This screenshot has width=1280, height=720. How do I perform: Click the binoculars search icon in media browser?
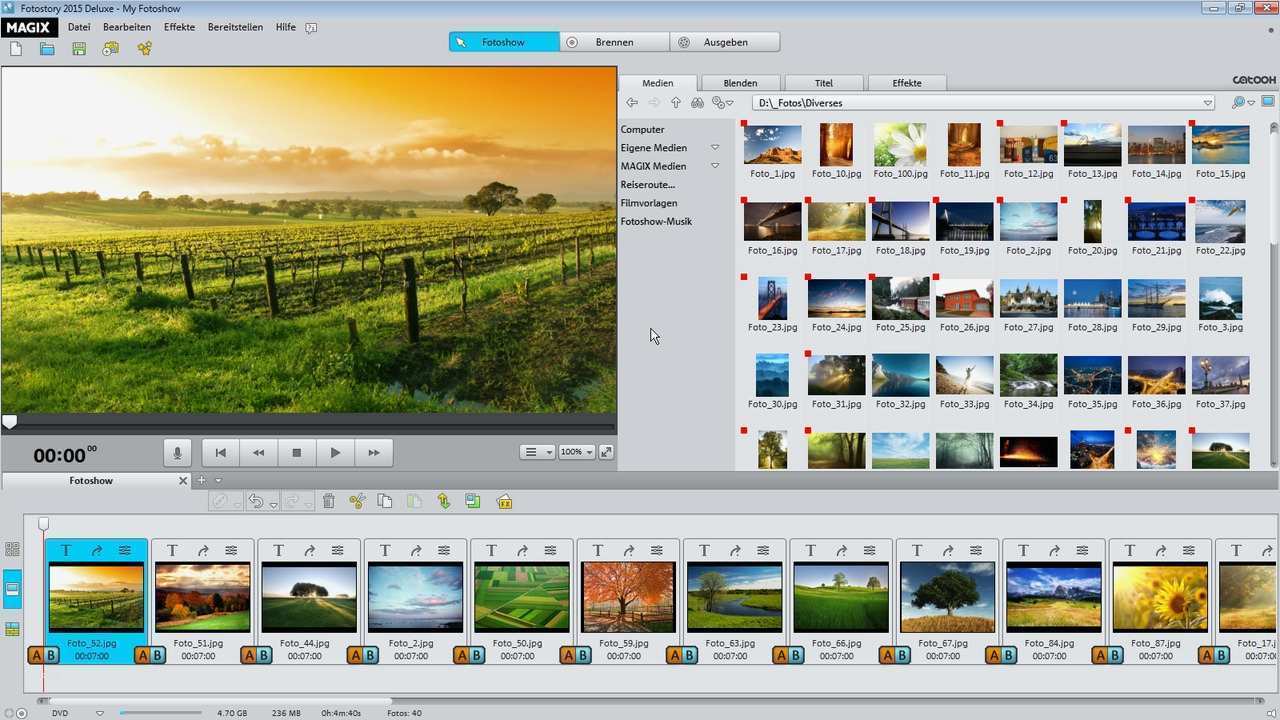click(x=697, y=103)
